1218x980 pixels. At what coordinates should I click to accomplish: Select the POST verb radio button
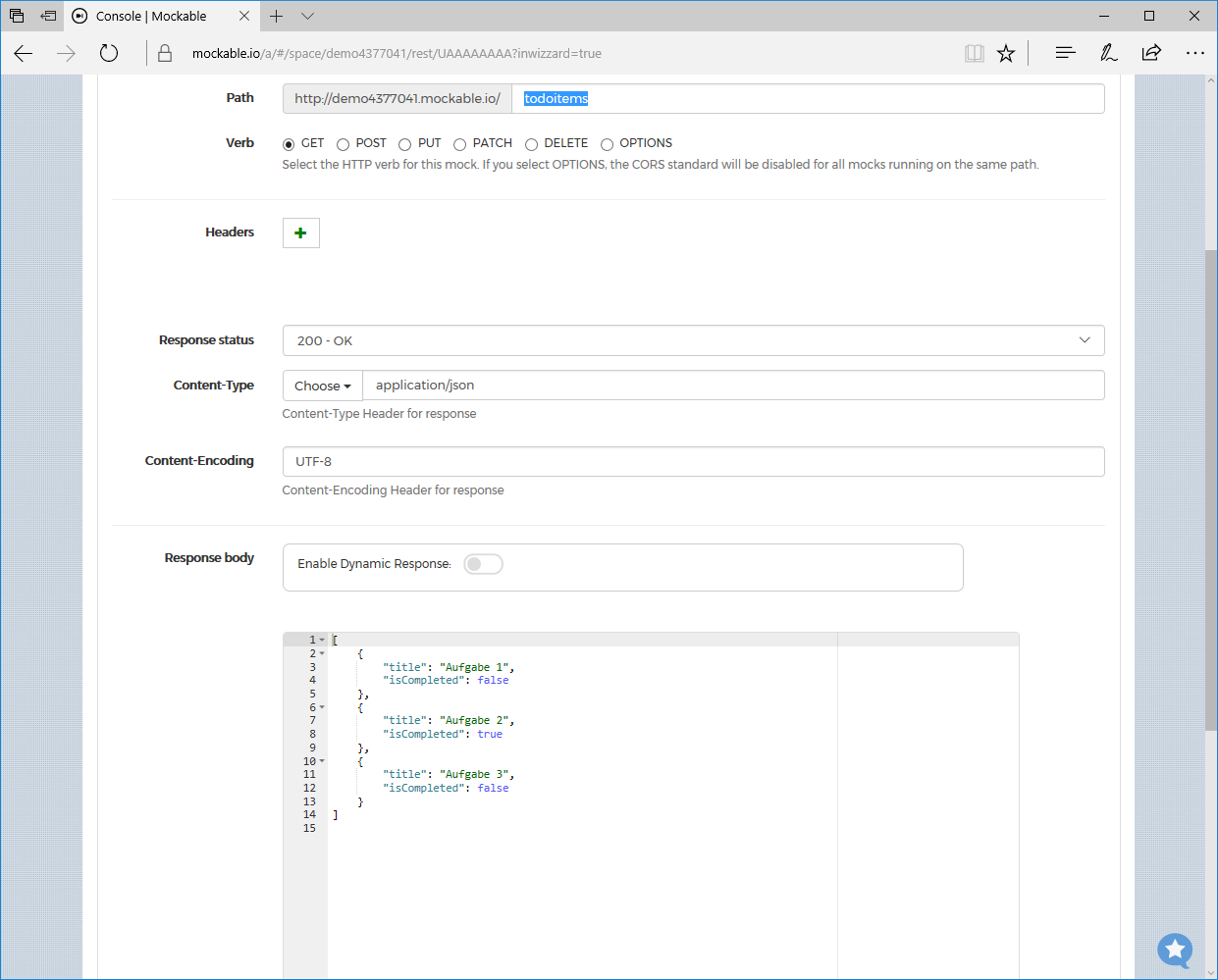344,144
